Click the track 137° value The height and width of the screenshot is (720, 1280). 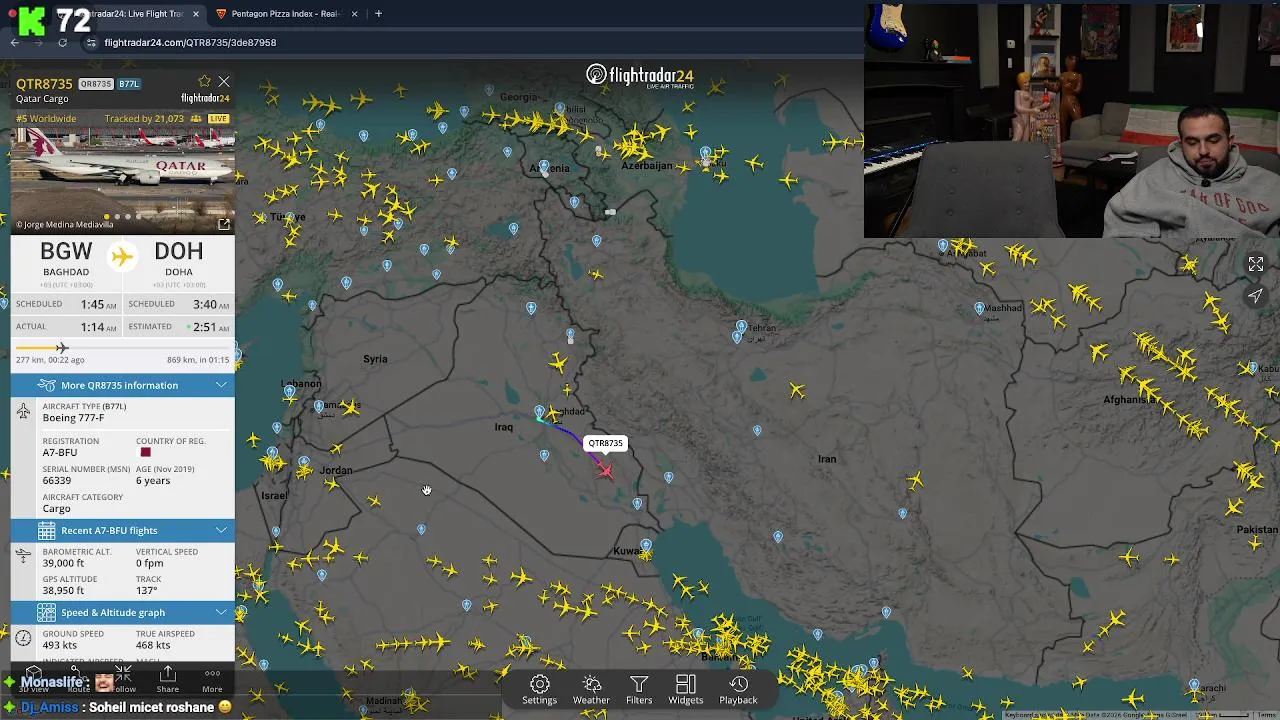(147, 591)
